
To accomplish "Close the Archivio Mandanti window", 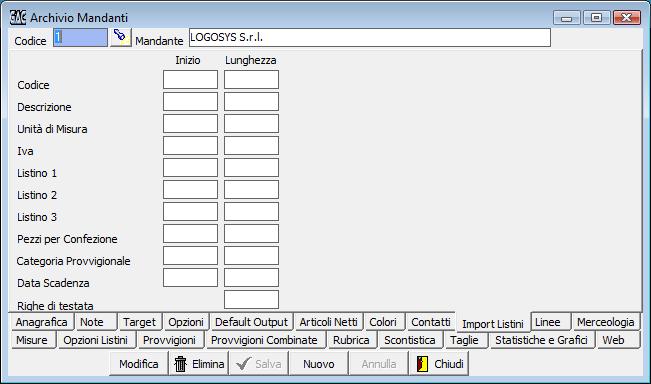I will pyautogui.click(x=627, y=18).
